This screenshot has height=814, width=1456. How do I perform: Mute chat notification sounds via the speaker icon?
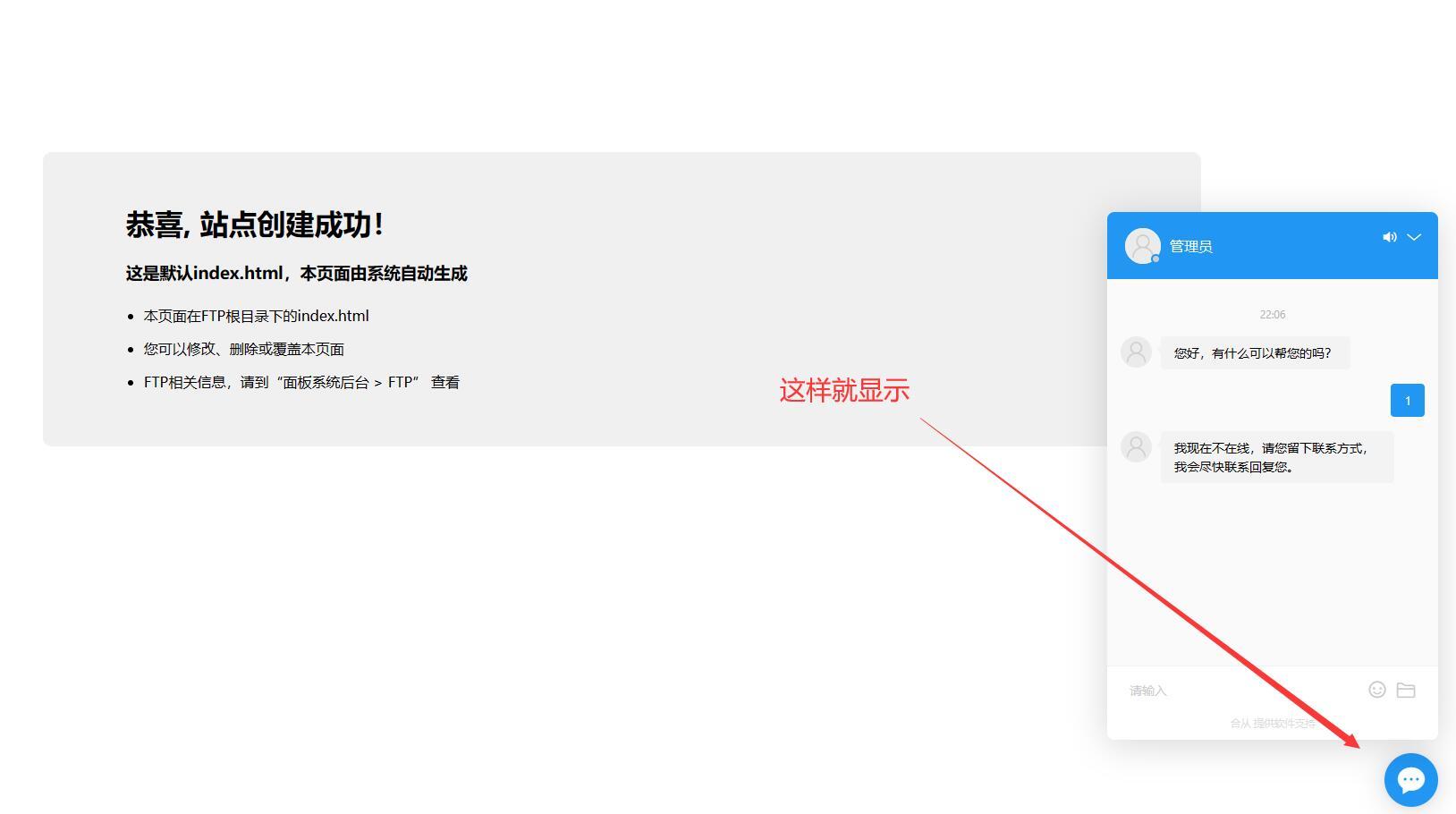point(1389,237)
